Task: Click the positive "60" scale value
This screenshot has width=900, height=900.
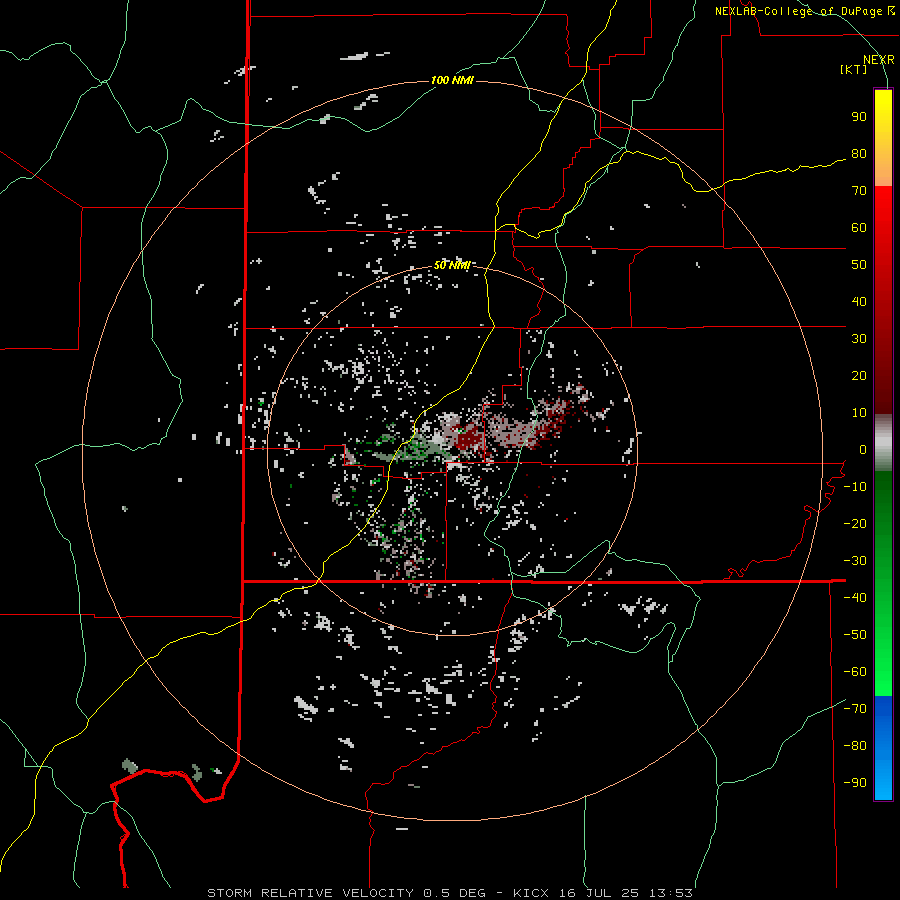Action: (x=859, y=228)
